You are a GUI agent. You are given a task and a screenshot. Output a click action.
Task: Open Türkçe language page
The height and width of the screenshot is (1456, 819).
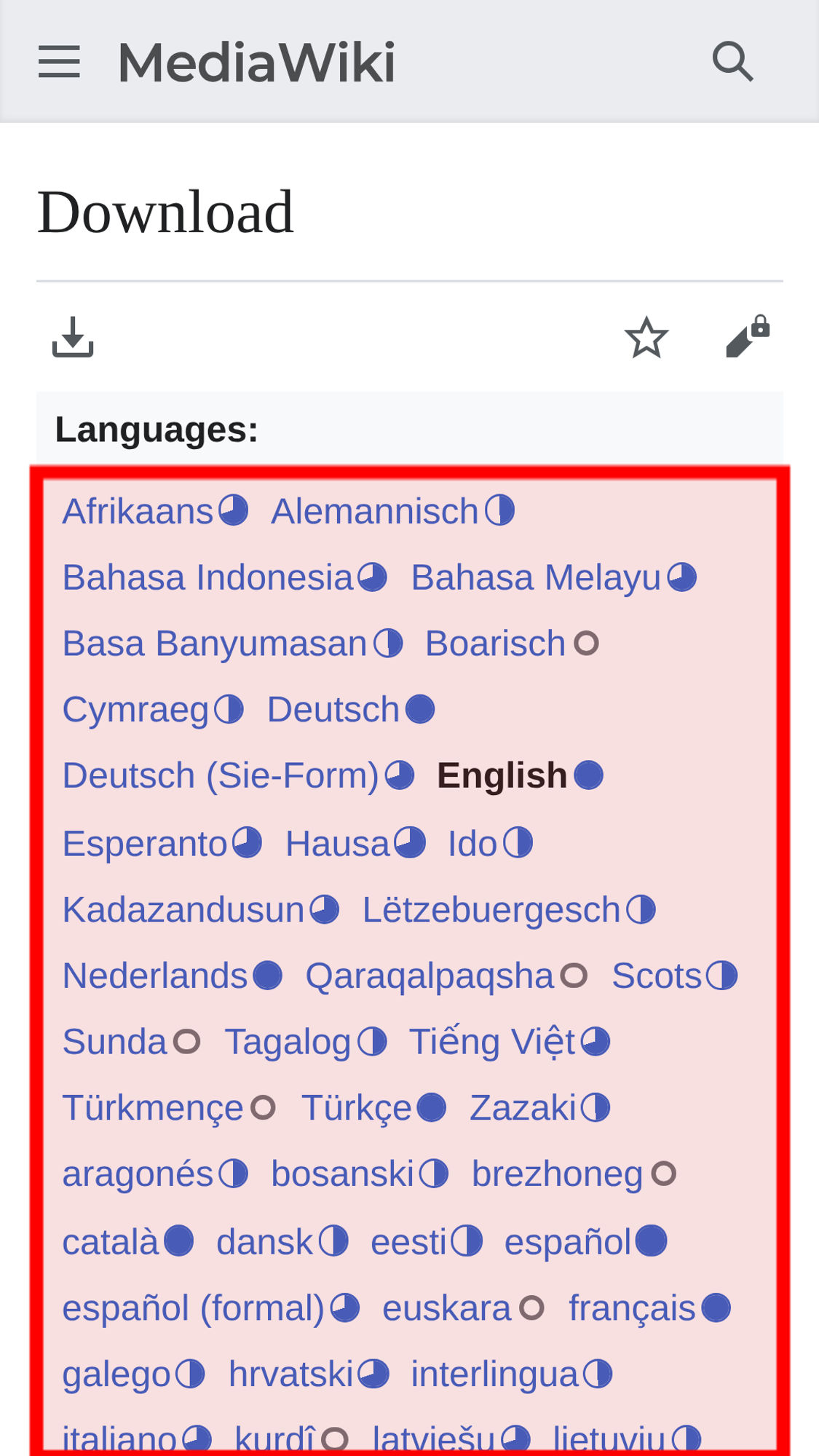(357, 1108)
